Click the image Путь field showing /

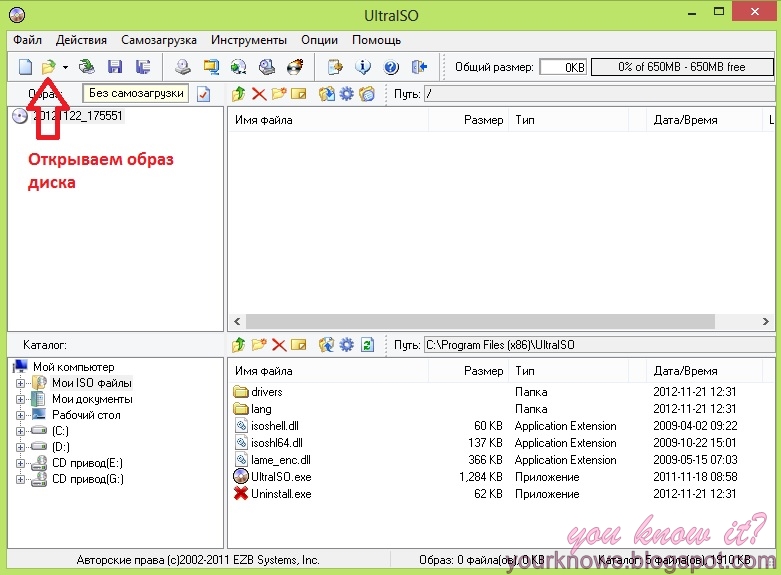tap(600, 94)
